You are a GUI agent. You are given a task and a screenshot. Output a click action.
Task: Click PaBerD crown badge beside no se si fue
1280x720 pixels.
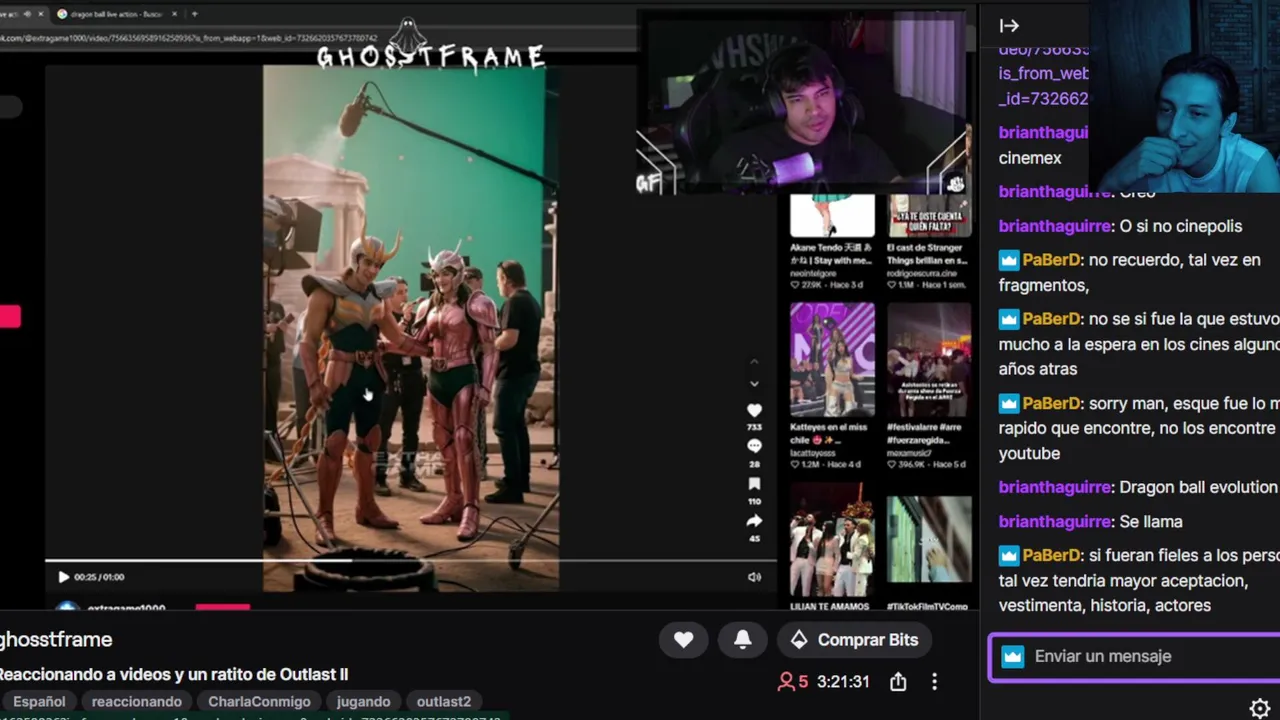pos(1008,319)
